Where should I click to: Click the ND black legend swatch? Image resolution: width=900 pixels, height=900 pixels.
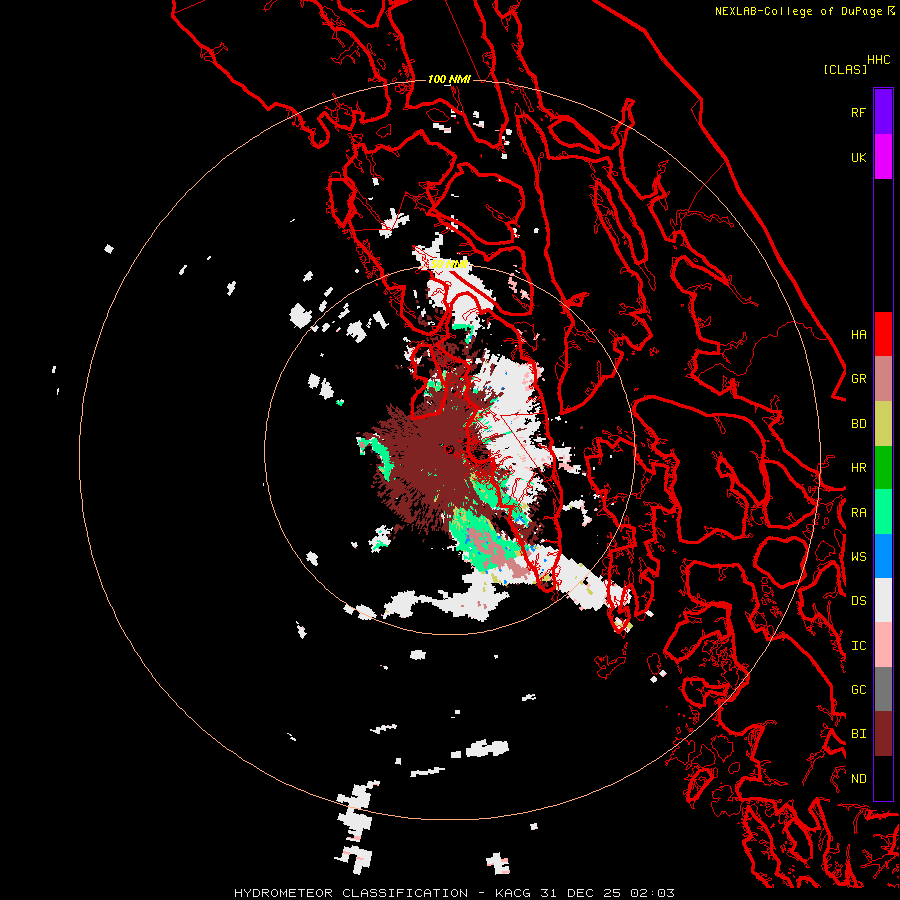coord(883,778)
